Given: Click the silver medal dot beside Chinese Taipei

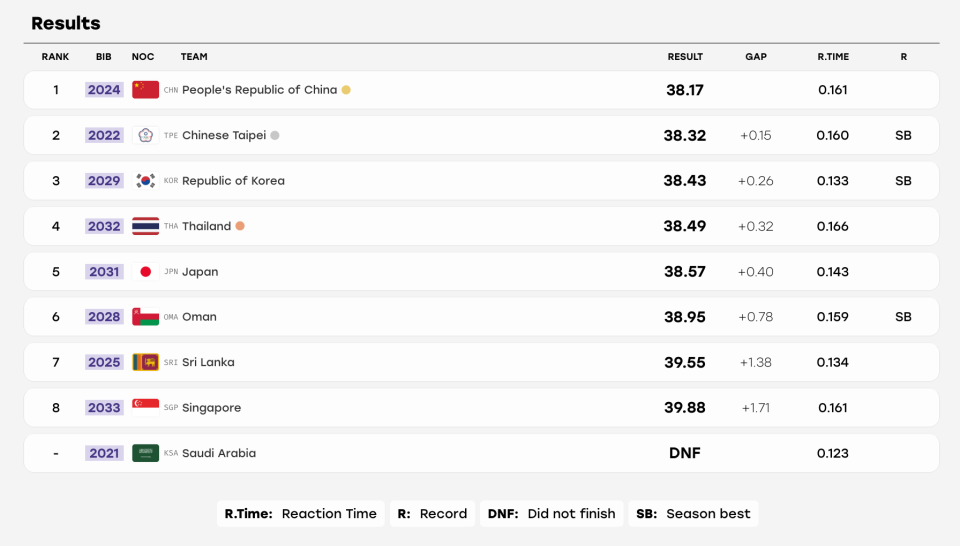Looking at the screenshot, I should (275, 135).
